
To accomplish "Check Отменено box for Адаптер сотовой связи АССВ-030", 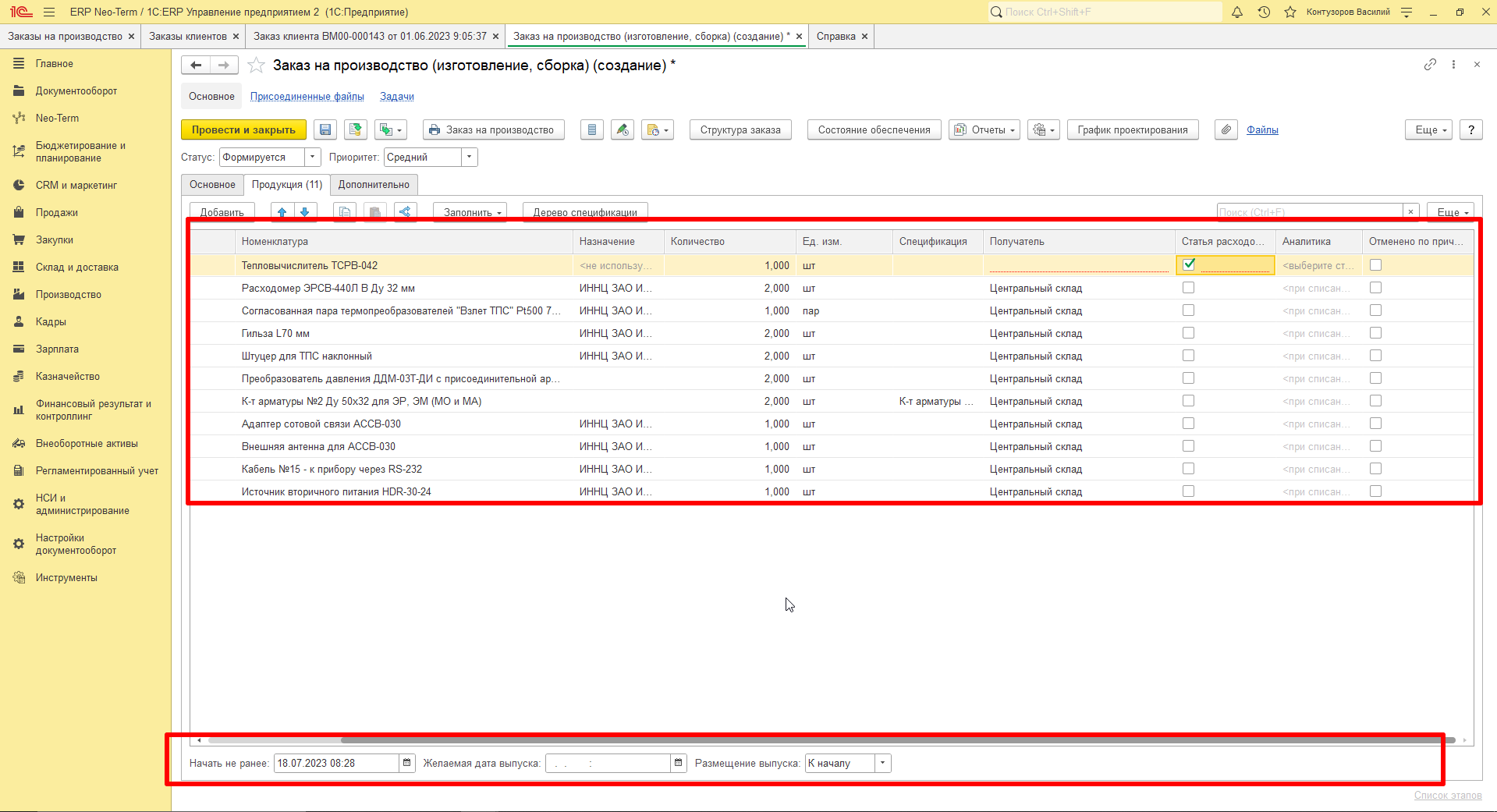I will (1375, 424).
